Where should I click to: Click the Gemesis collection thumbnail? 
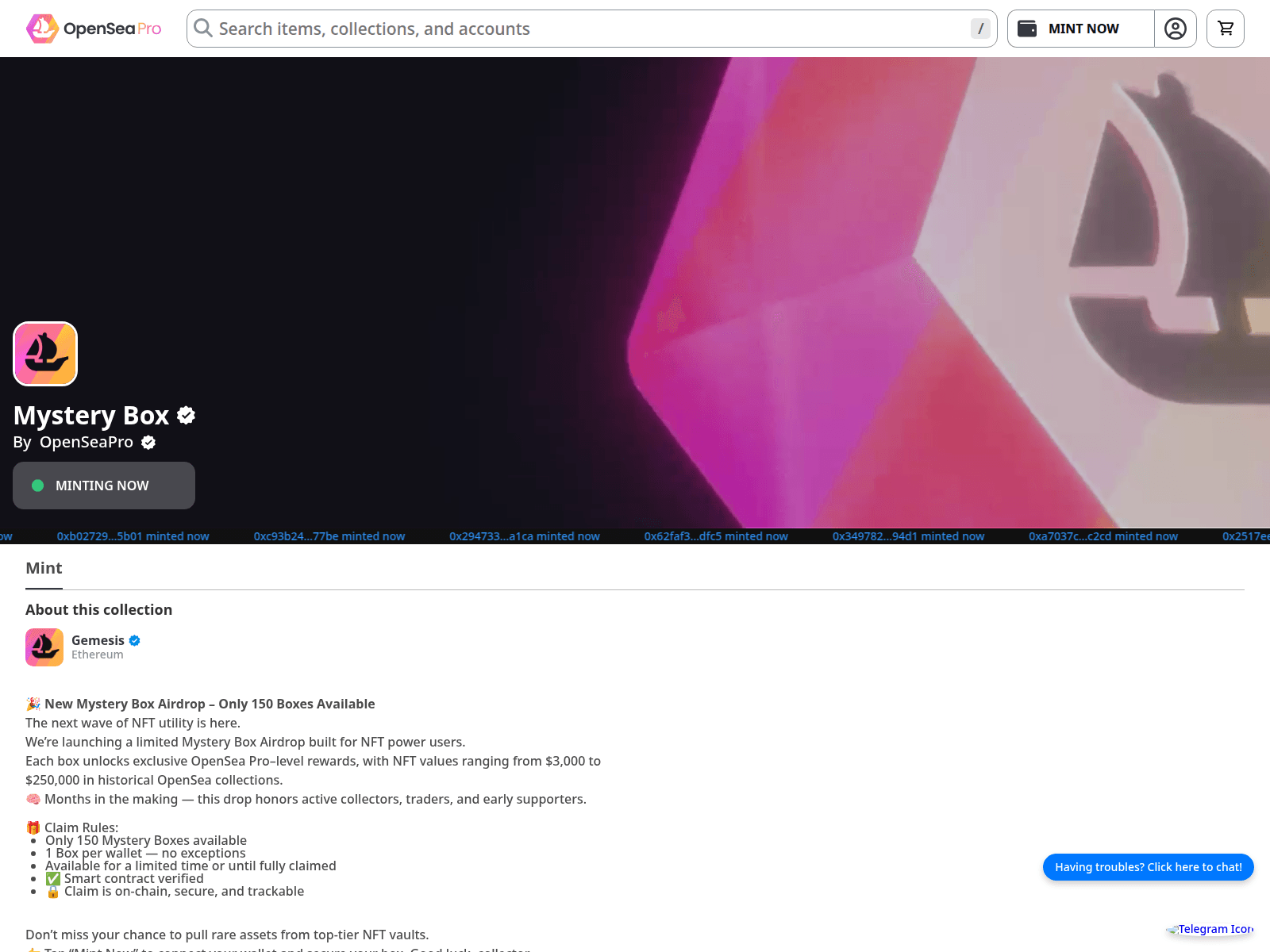point(44,647)
